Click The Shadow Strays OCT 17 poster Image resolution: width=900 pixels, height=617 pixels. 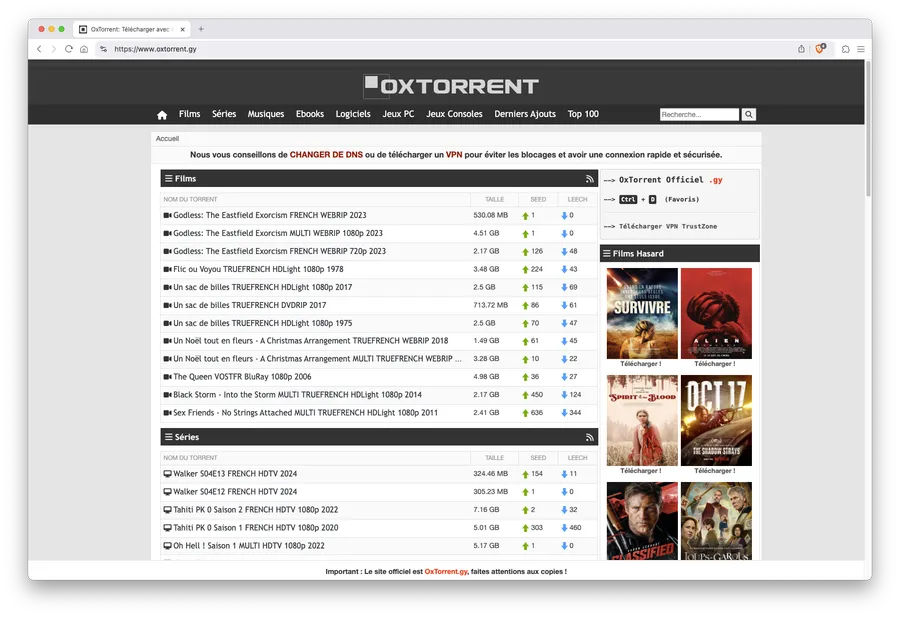coord(716,420)
